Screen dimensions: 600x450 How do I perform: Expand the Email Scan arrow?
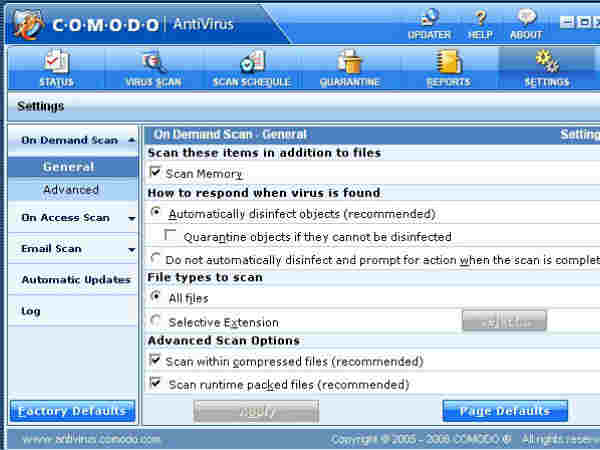coord(132,249)
